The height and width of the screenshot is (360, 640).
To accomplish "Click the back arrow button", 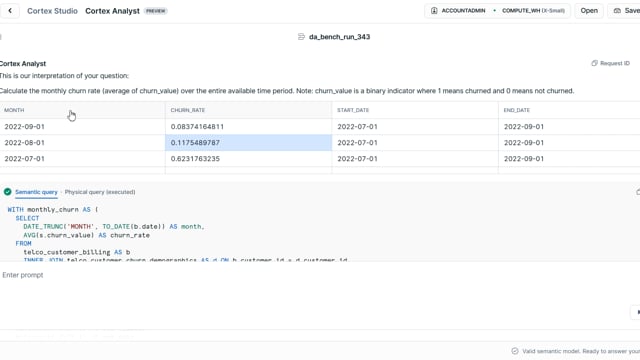I will 10,11.
